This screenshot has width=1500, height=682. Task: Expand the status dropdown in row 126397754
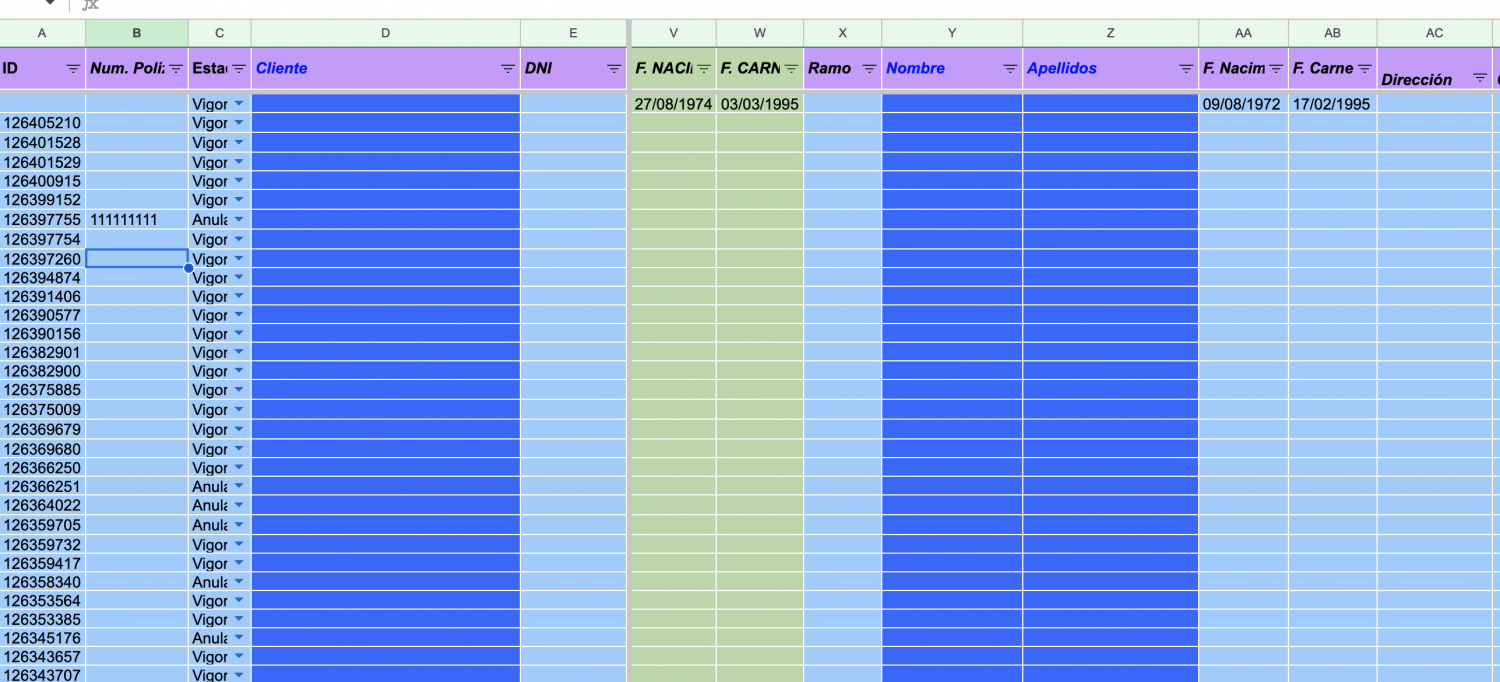pyautogui.click(x=239, y=240)
